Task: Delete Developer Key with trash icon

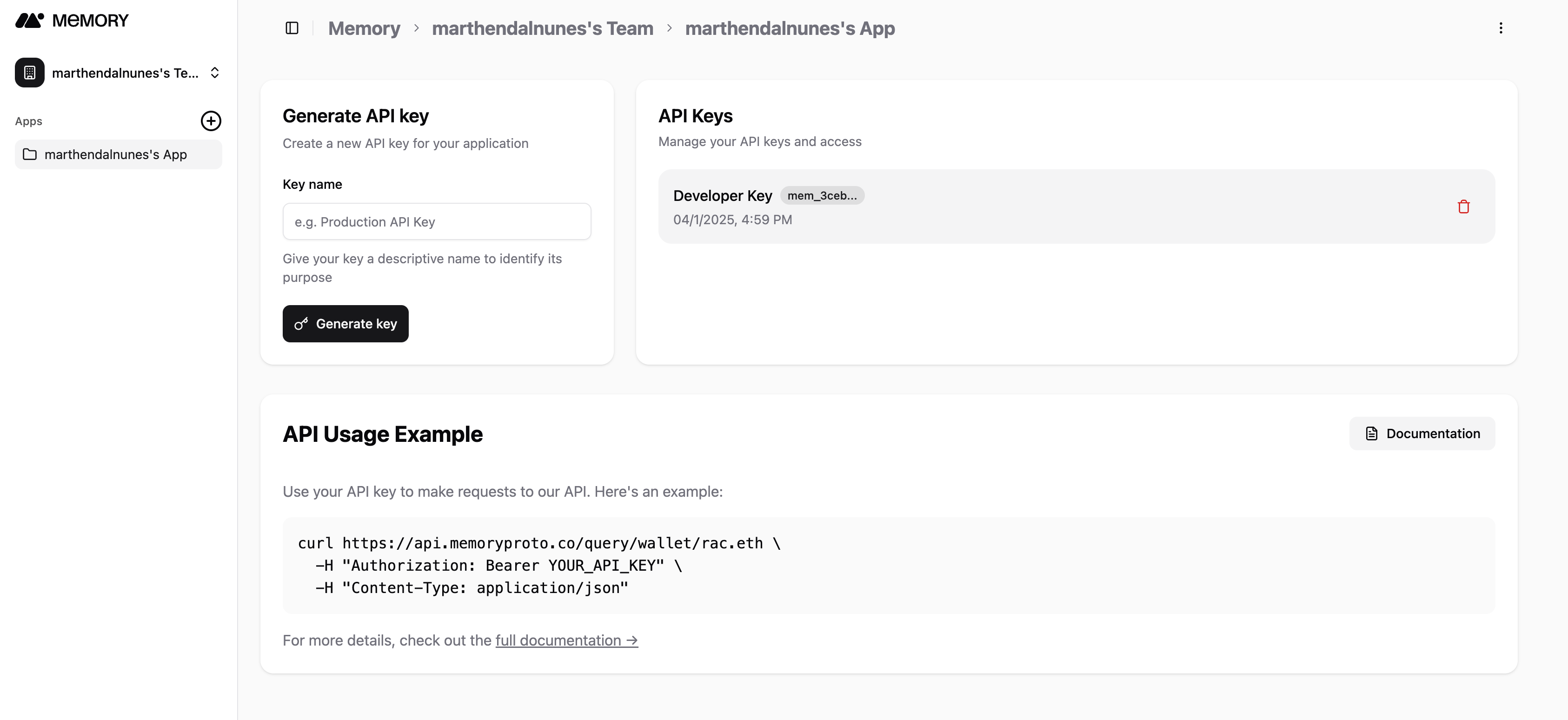Action: click(x=1463, y=207)
